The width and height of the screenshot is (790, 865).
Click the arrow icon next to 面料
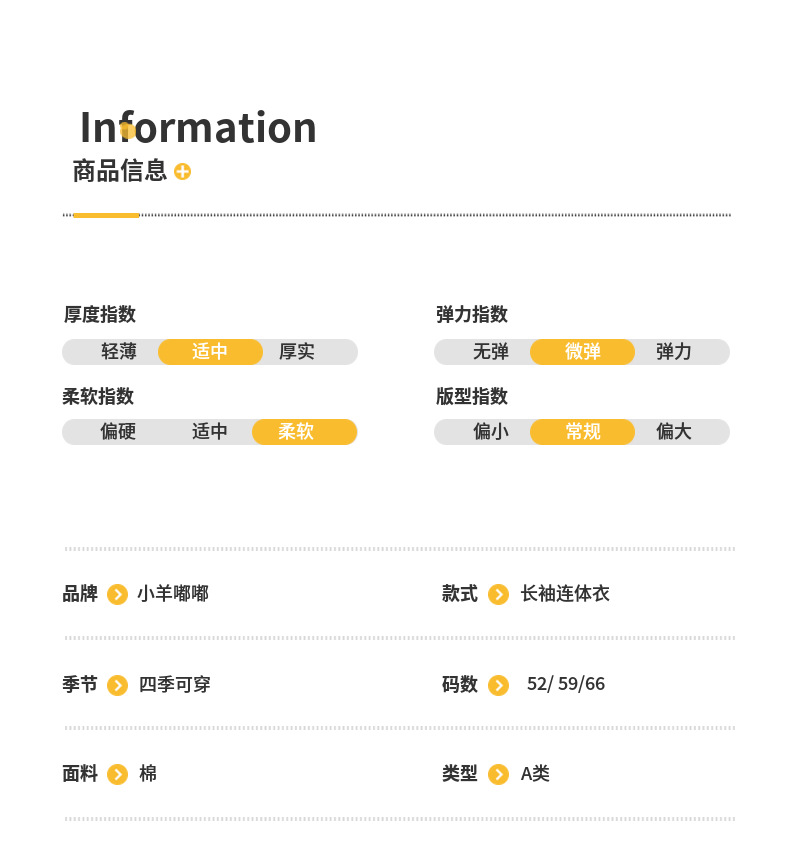point(117,774)
